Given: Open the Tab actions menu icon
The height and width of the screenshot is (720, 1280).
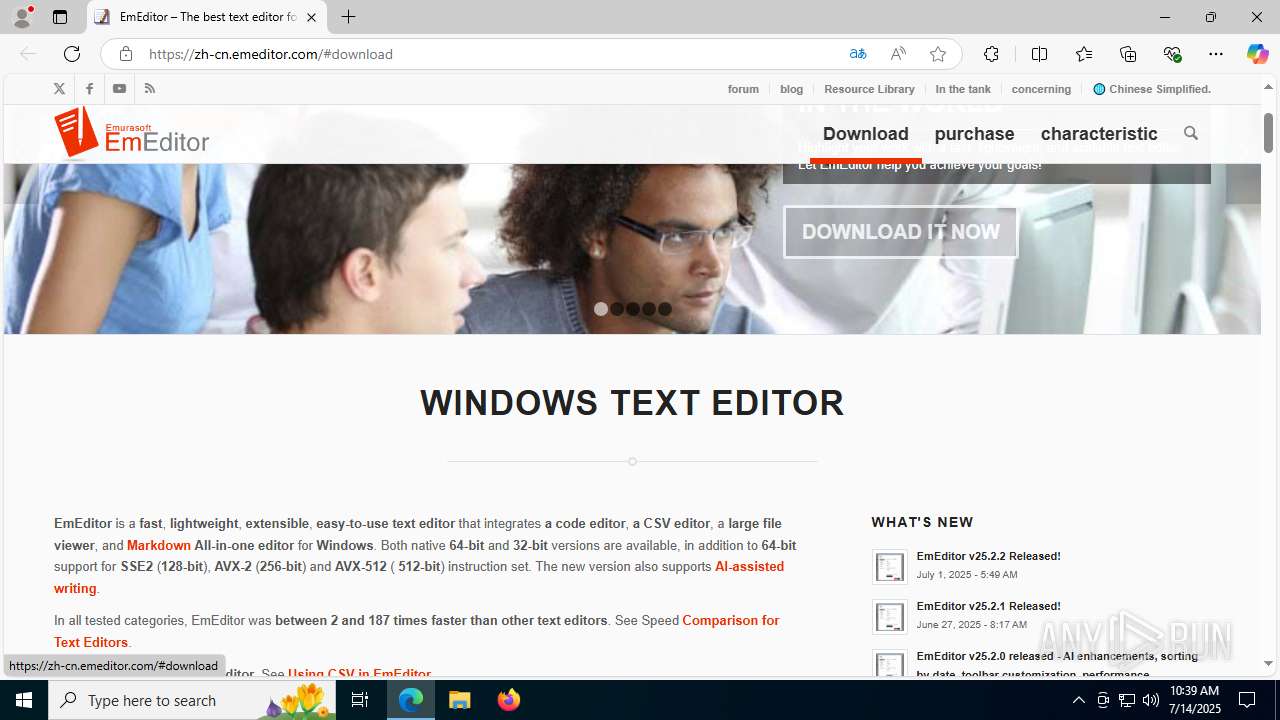Looking at the screenshot, I should [60, 17].
